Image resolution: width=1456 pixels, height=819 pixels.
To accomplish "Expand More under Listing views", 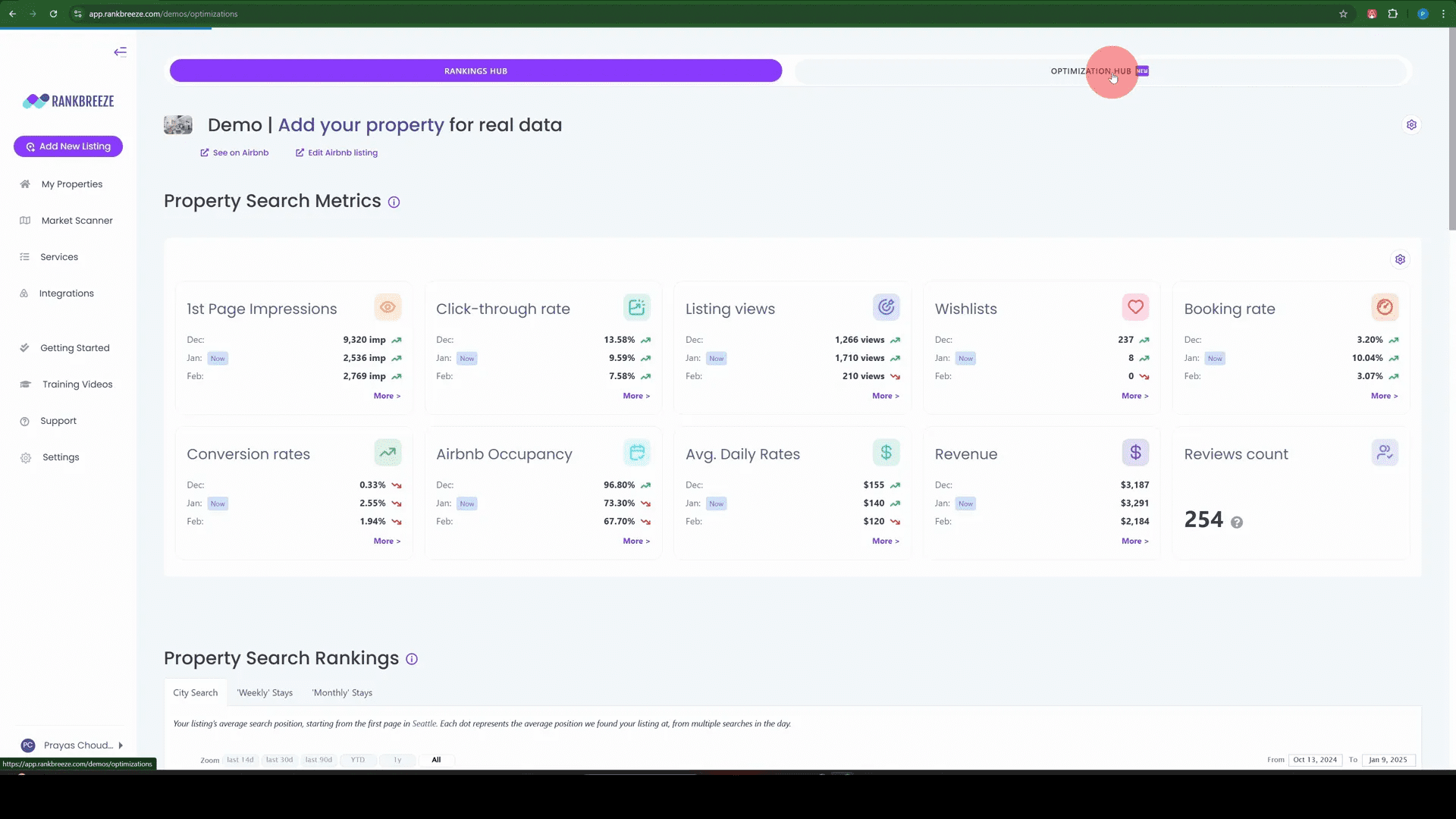I will 886,396.
